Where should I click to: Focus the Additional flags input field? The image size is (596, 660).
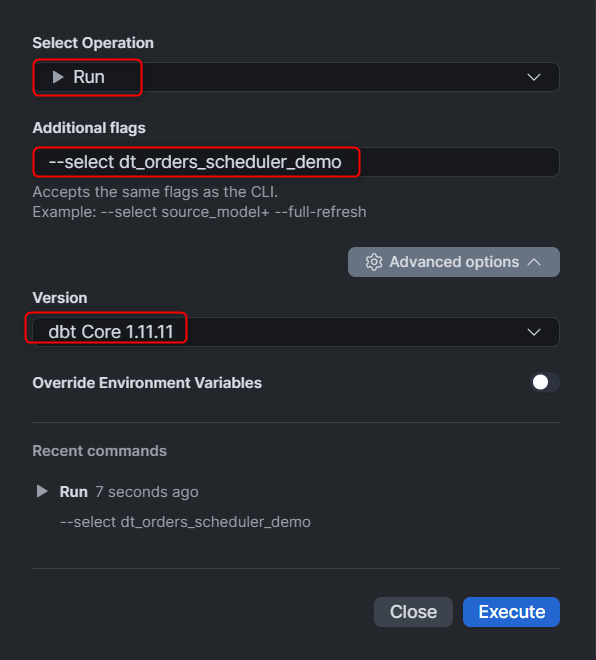pos(296,162)
